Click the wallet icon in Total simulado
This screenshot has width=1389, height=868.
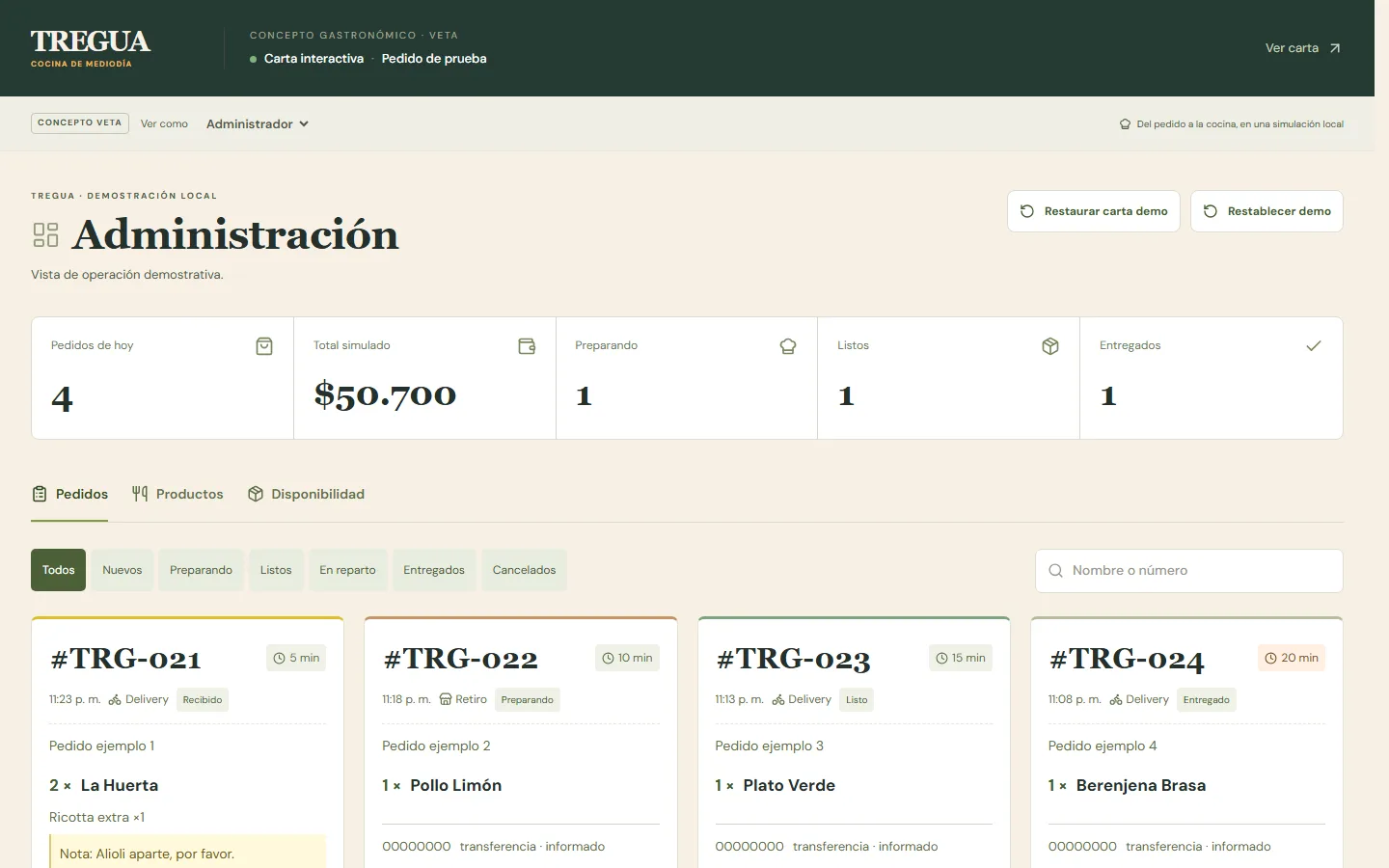(x=527, y=346)
